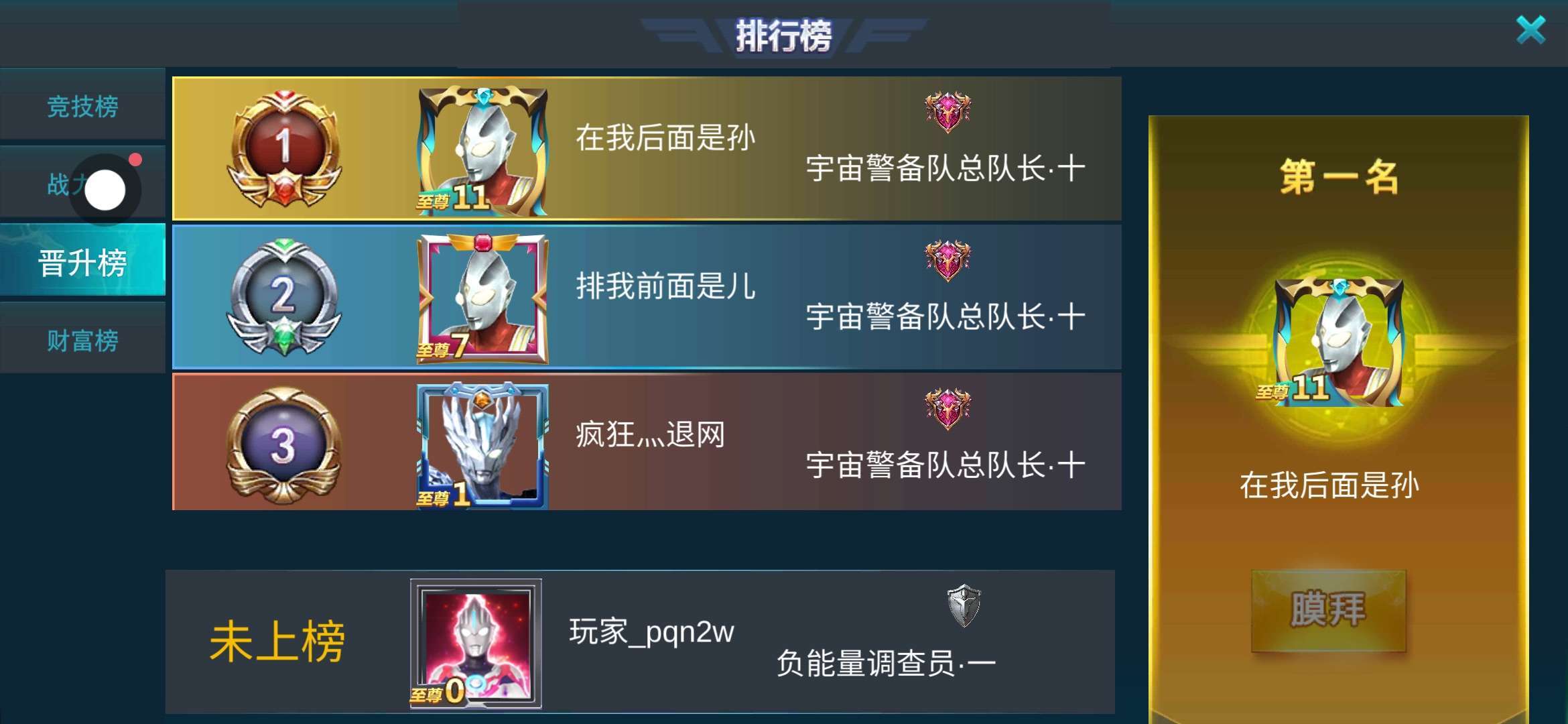Tap the champion avatar in 第一名 panel
Screen dimensions: 1568x724
click(1338, 341)
